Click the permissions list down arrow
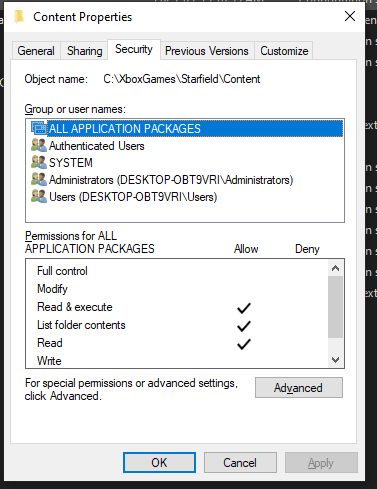Viewport: 377px width, 489px height. pyautogui.click(x=336, y=360)
